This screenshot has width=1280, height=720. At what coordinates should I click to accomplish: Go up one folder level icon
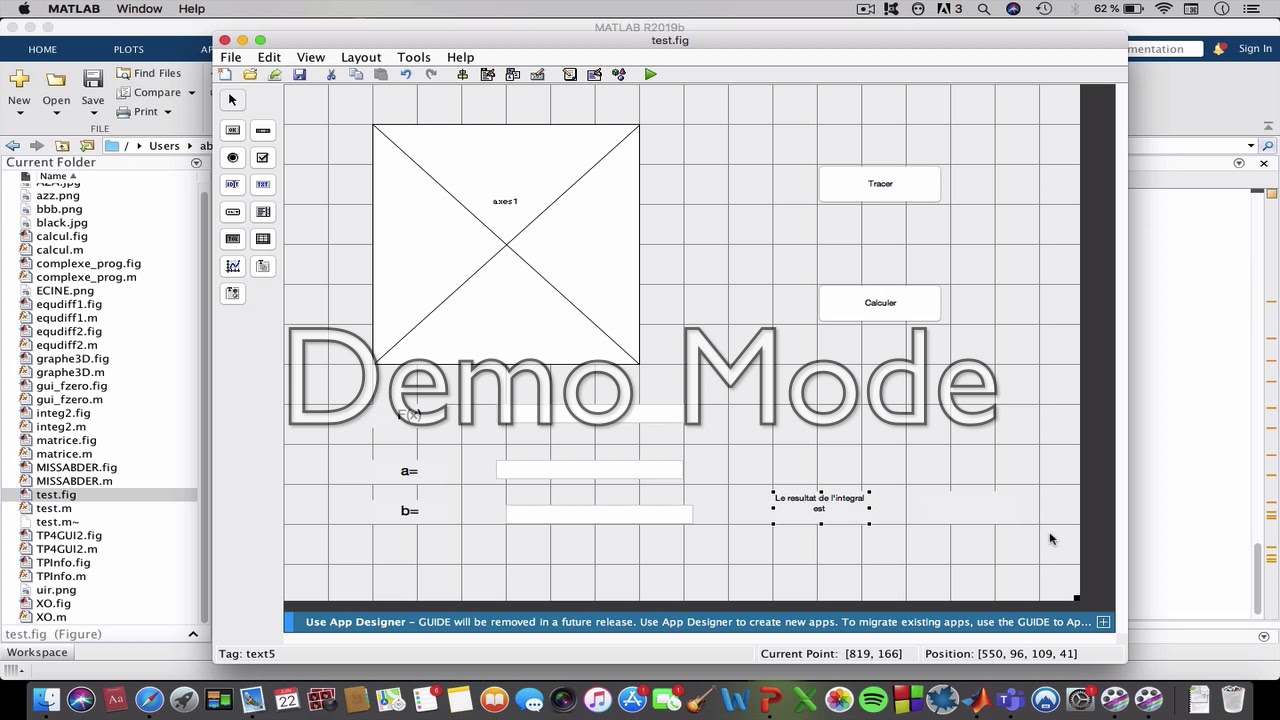62,146
